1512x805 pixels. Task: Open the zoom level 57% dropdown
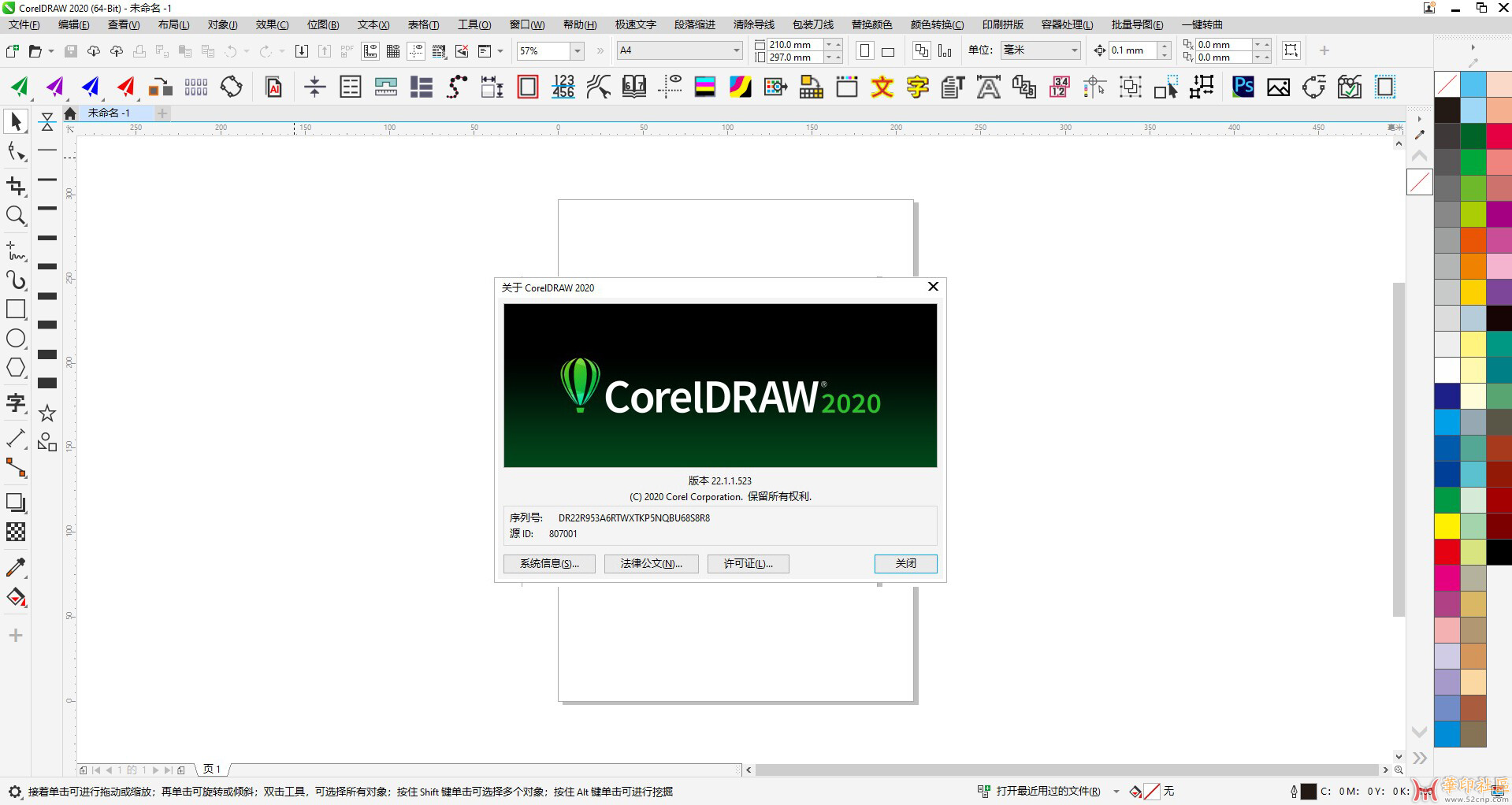pos(578,50)
